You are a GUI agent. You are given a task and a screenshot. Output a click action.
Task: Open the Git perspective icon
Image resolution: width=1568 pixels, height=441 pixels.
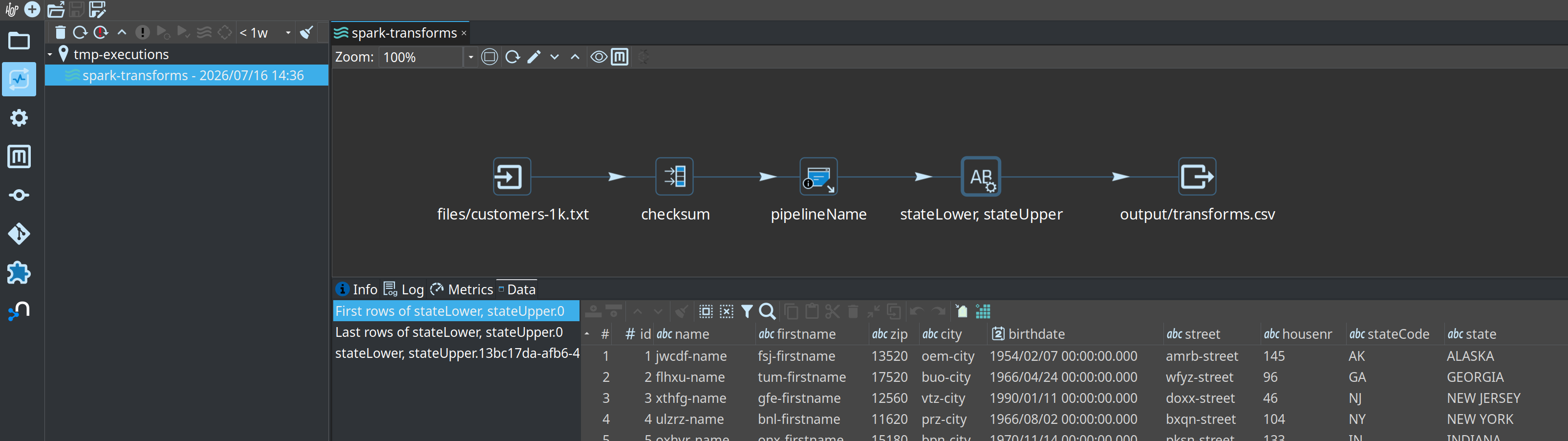click(x=19, y=234)
